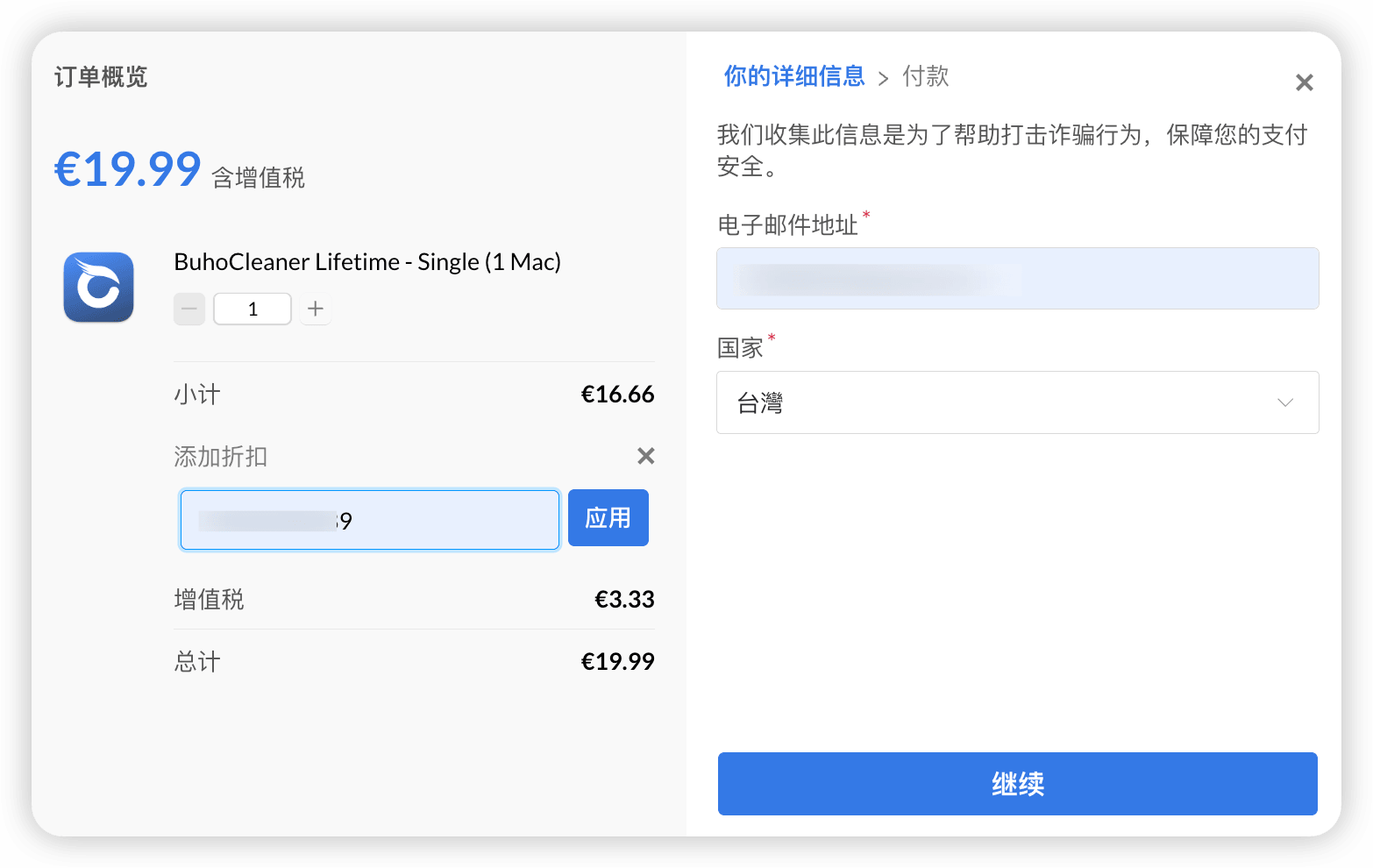Click the quantity field showing 1

[253, 309]
